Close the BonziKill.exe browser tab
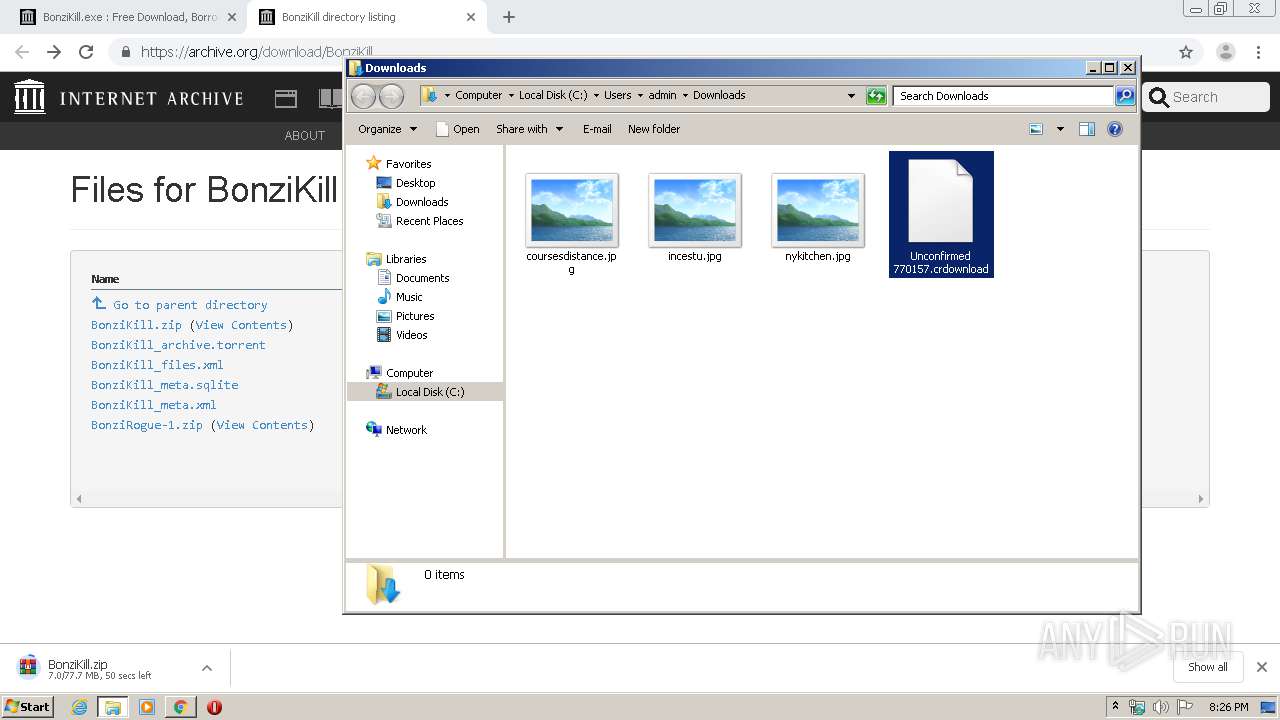 232,17
